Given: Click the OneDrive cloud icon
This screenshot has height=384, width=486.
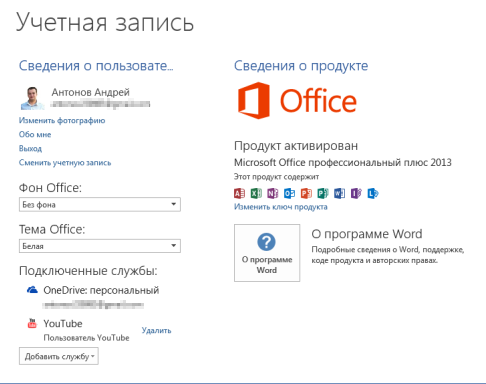Looking at the screenshot, I should [x=32, y=290].
